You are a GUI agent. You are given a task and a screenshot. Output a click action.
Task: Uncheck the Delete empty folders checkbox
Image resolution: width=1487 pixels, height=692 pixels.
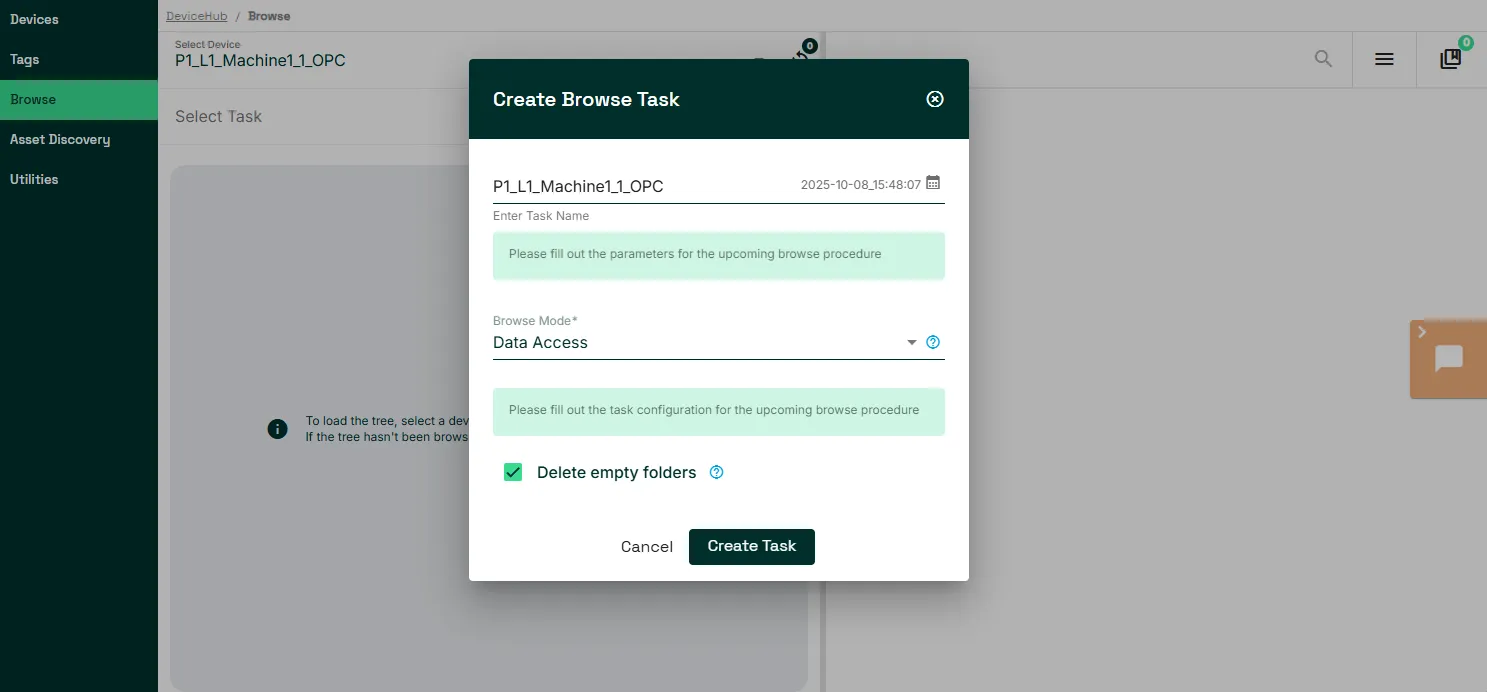513,472
